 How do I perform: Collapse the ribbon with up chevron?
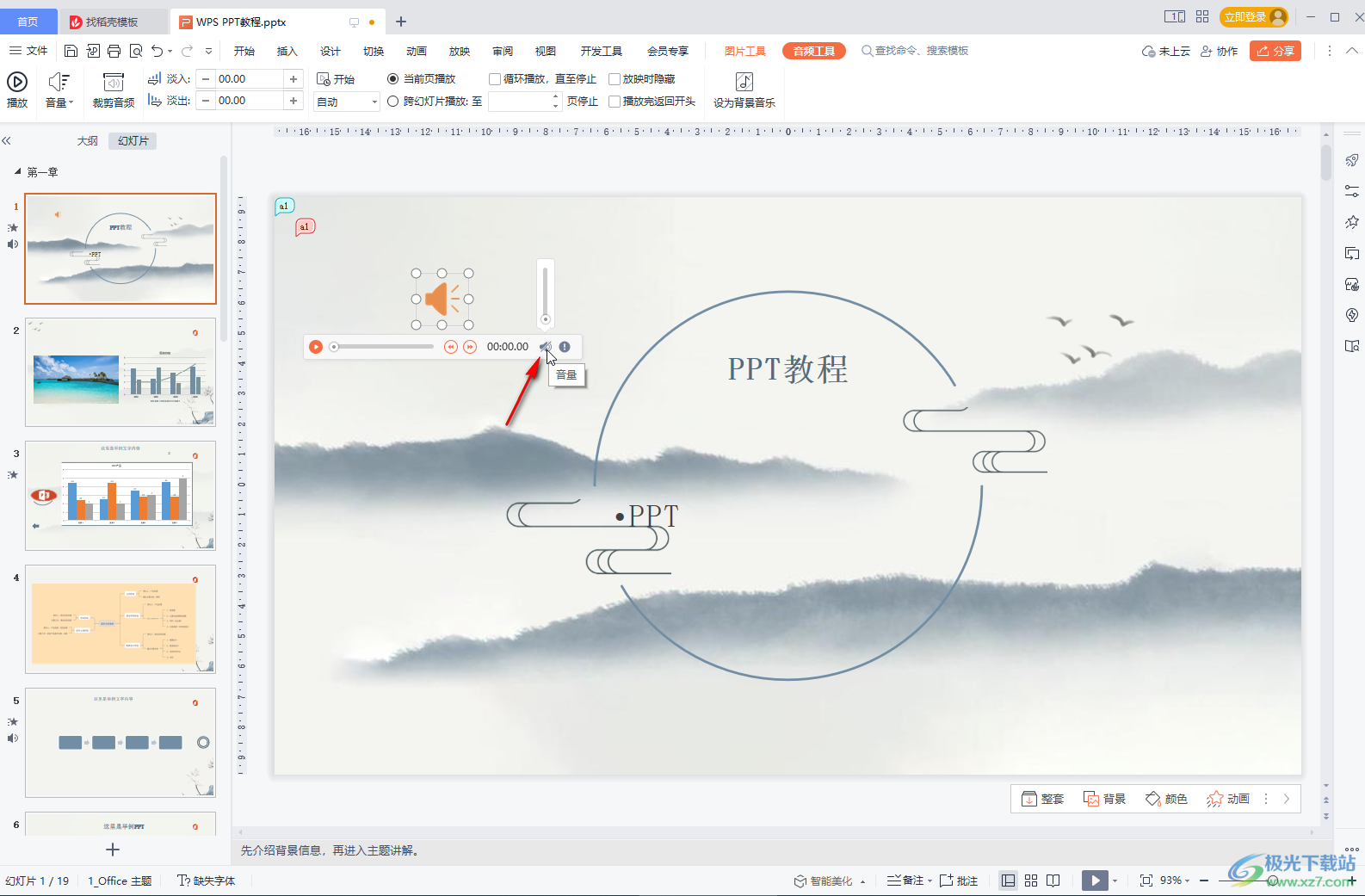(1352, 51)
